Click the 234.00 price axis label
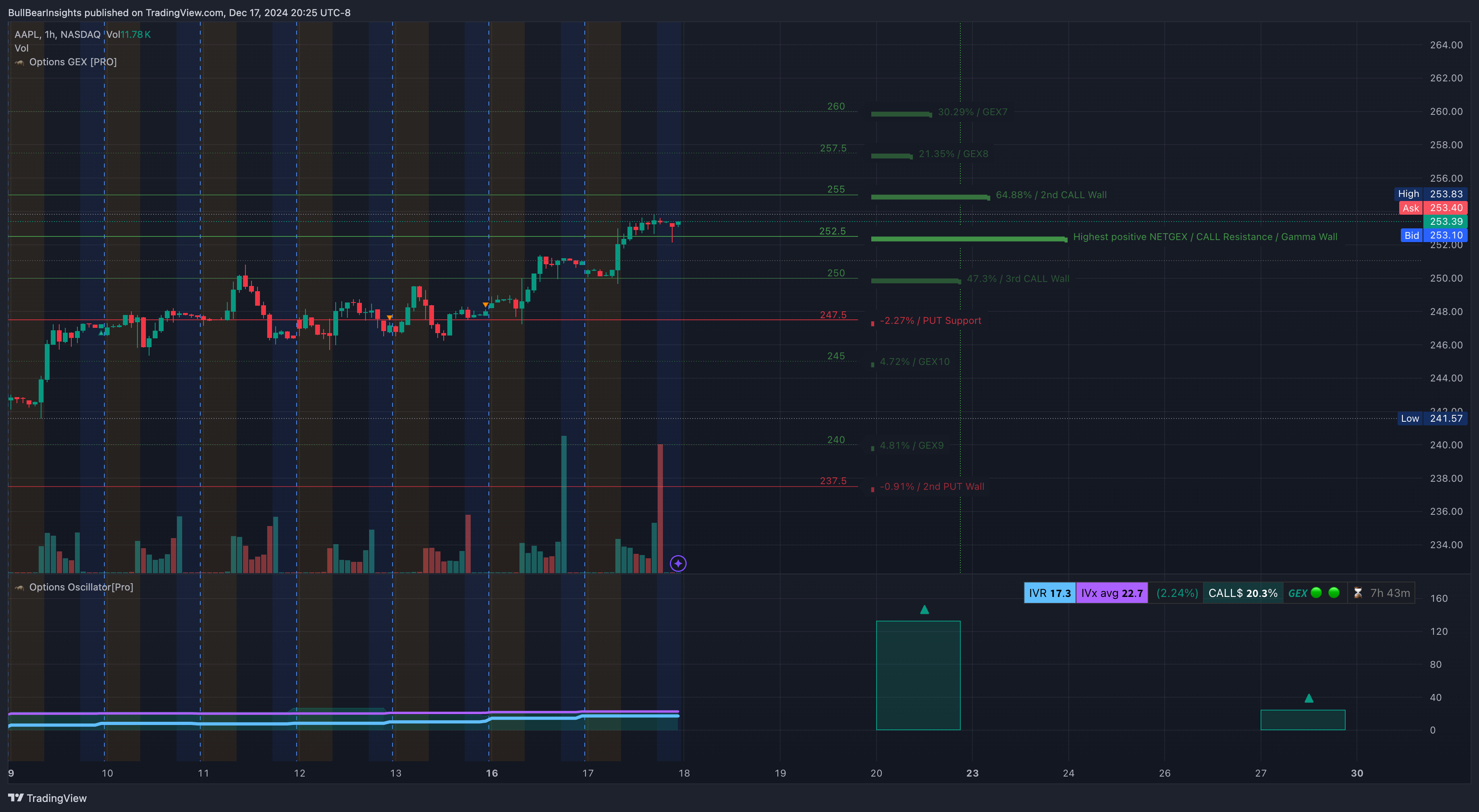This screenshot has width=1479, height=812. (x=1446, y=545)
